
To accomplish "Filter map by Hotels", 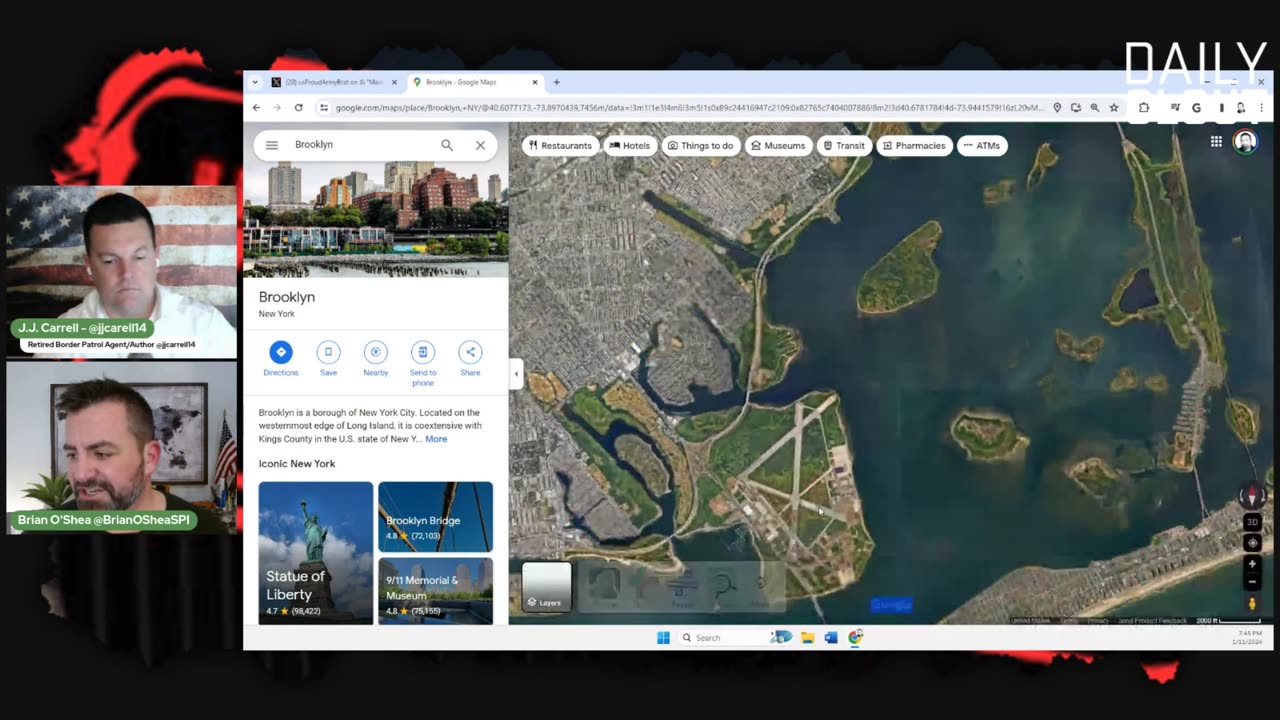I will coord(630,146).
